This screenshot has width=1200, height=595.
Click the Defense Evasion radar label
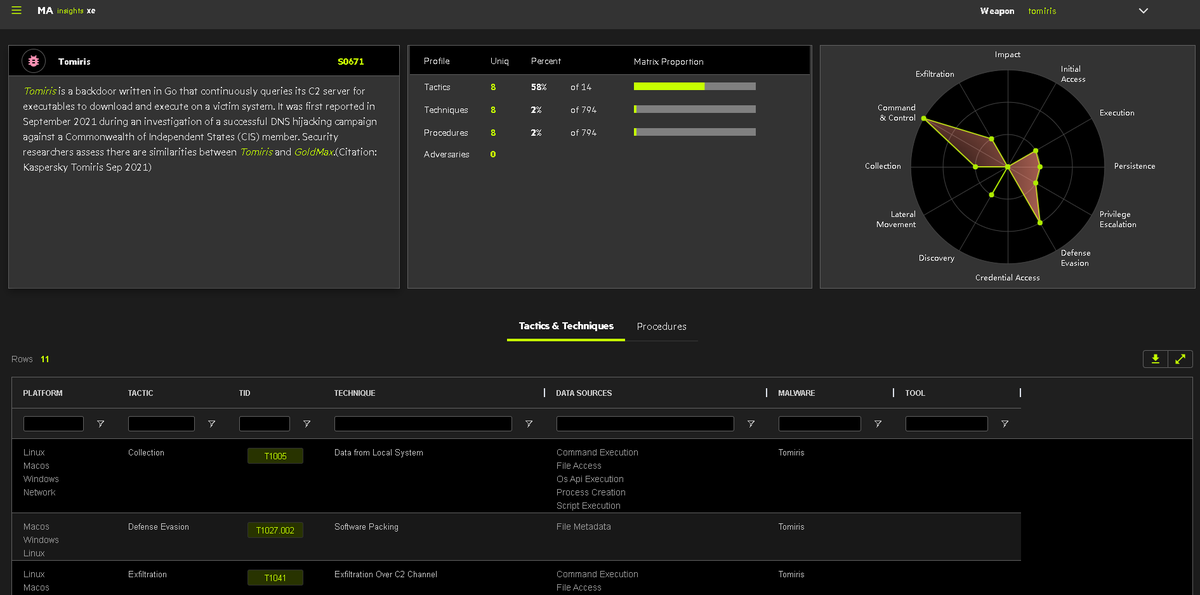1076,258
